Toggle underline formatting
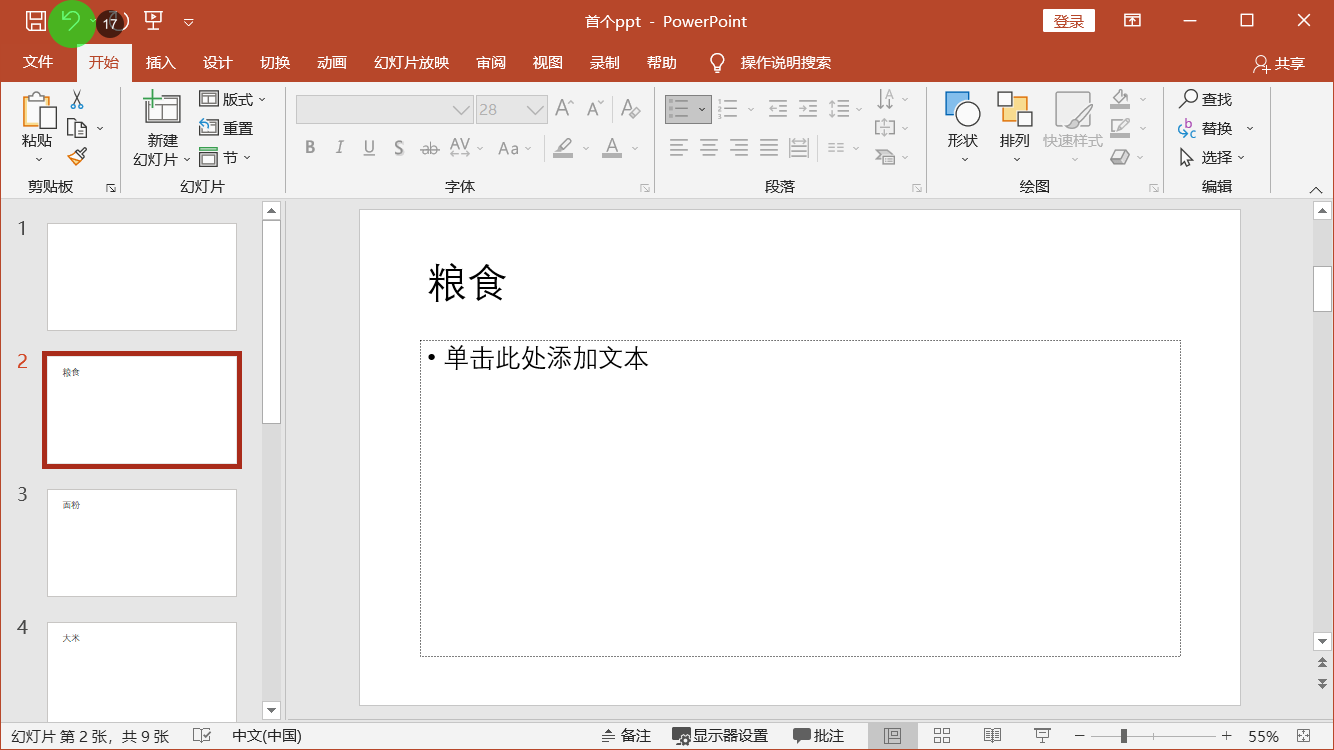The width and height of the screenshot is (1334, 750). tap(369, 148)
